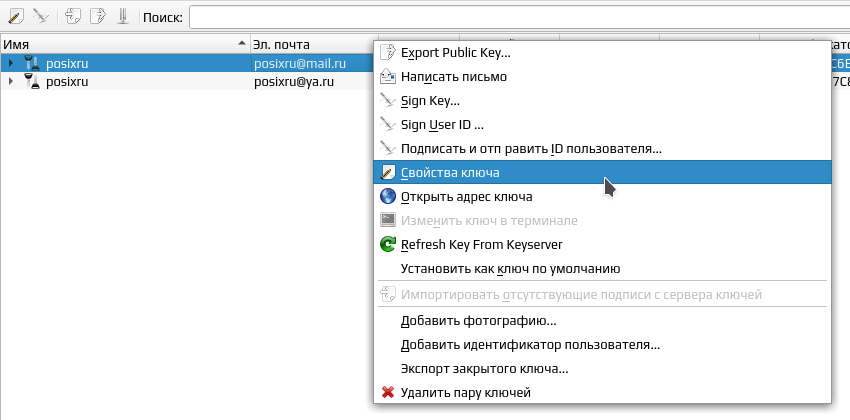The image size is (850, 420).
Task: Choose Открыть адрес ключа menu entry
Action: tap(602, 196)
